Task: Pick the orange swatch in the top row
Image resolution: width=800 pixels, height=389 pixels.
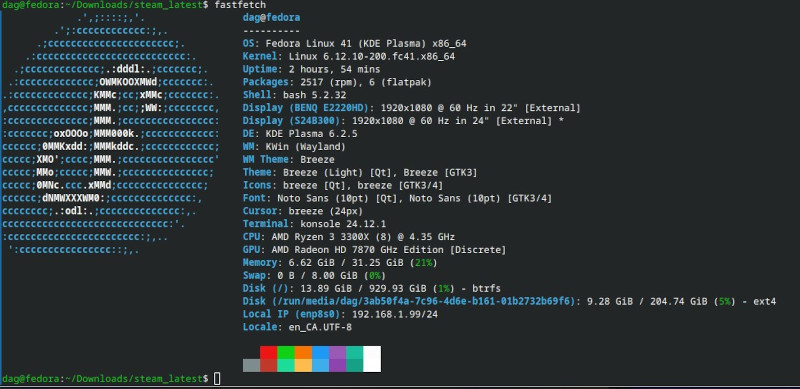Action: (x=303, y=352)
